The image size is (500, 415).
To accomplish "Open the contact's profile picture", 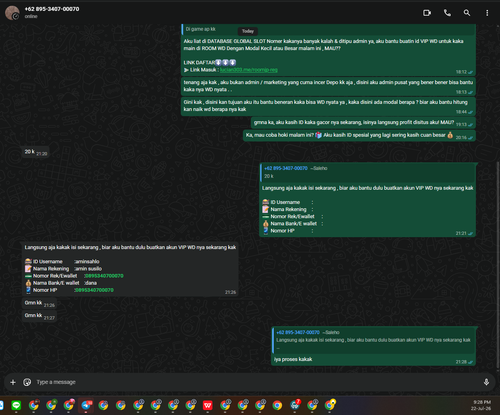I will 12,13.
